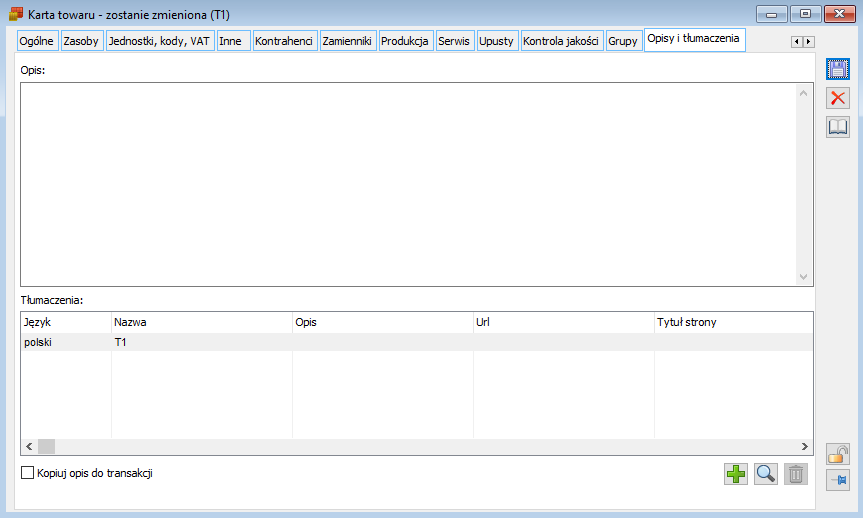Viewport: 863px width, 518px height.
Task: Cancel changes with the red X icon
Action: pos(838,98)
